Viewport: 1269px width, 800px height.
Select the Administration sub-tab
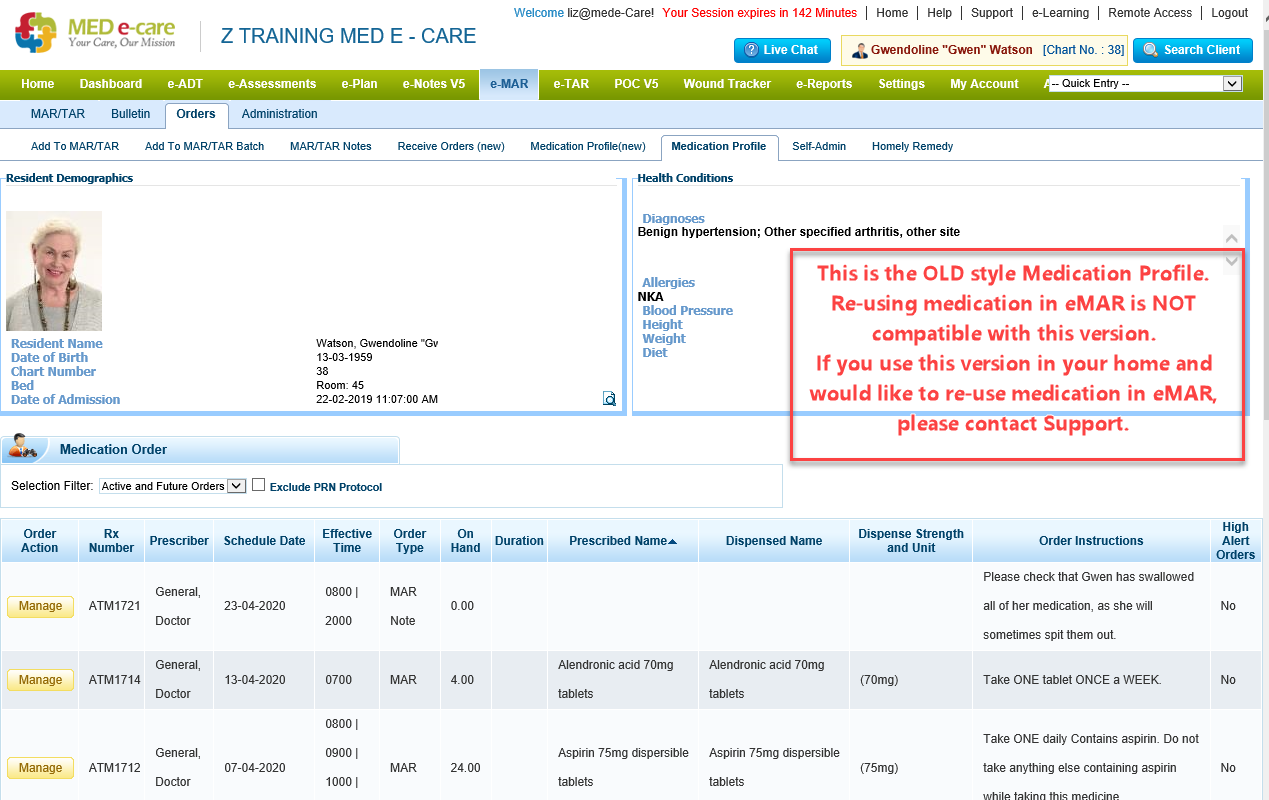pos(279,114)
